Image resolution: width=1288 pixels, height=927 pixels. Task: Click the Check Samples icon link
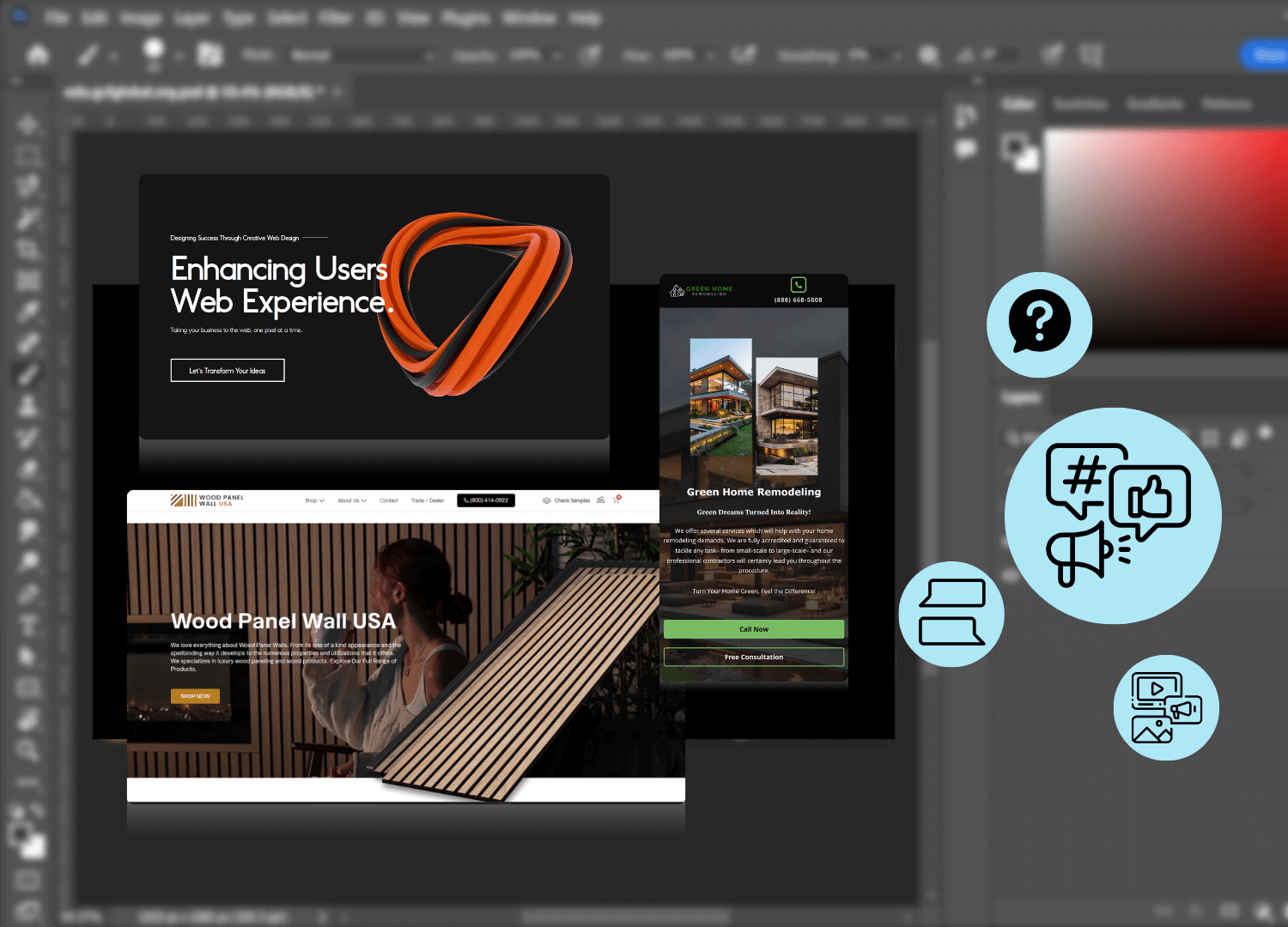pos(567,500)
